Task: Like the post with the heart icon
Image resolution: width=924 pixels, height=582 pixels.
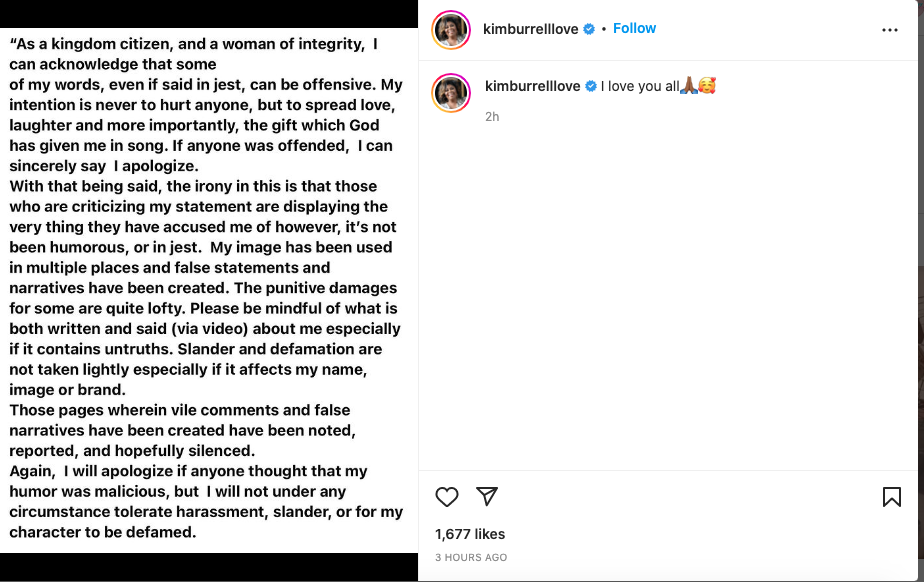Action: click(447, 497)
